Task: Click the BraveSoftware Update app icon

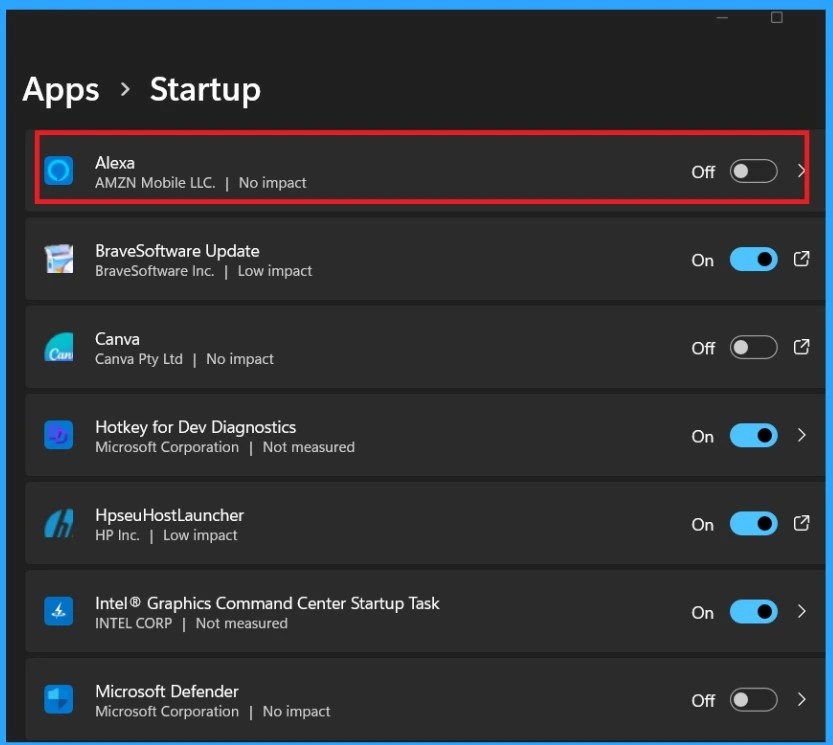Action: coord(58,259)
